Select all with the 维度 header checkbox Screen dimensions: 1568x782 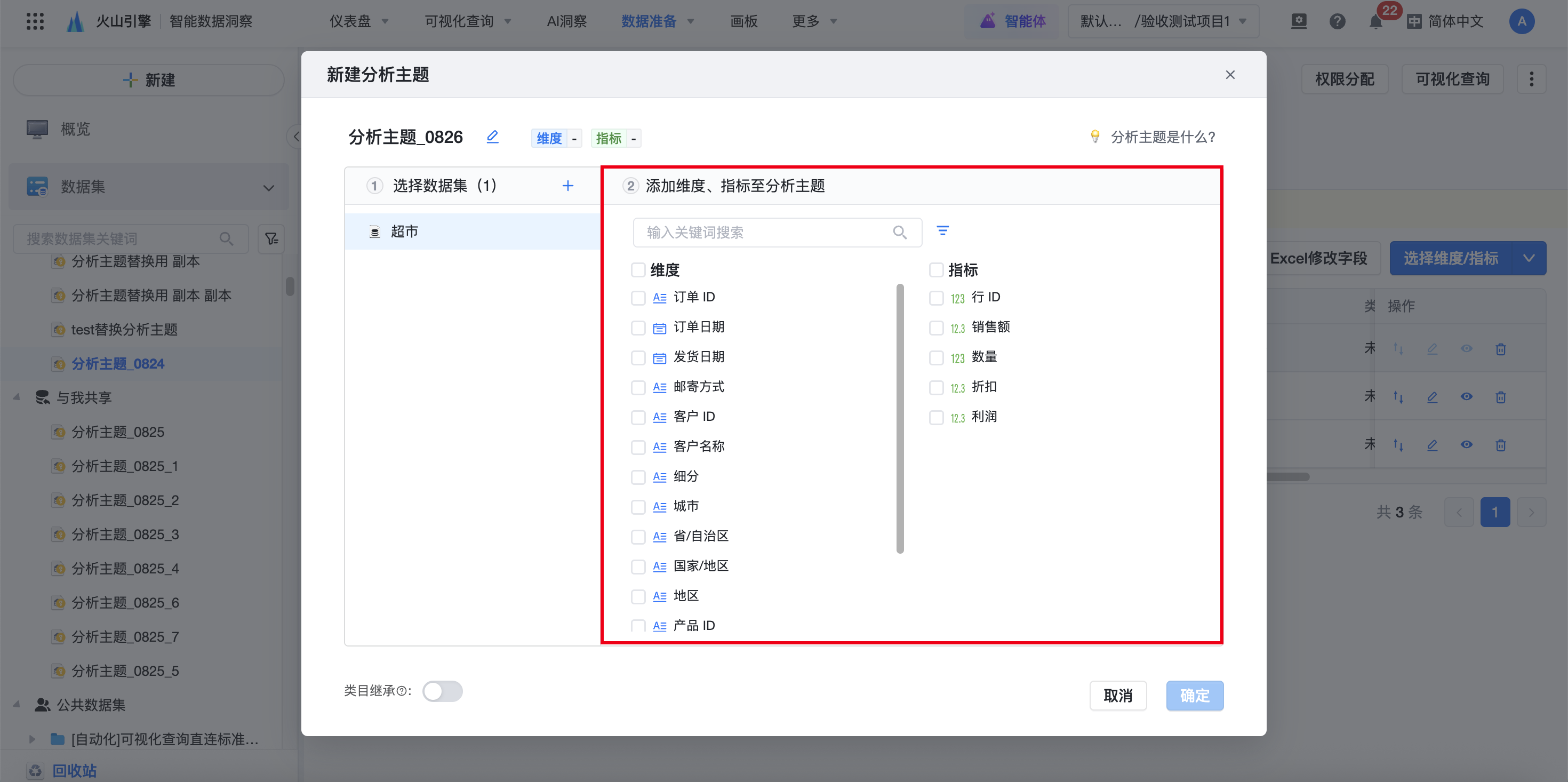[638, 270]
